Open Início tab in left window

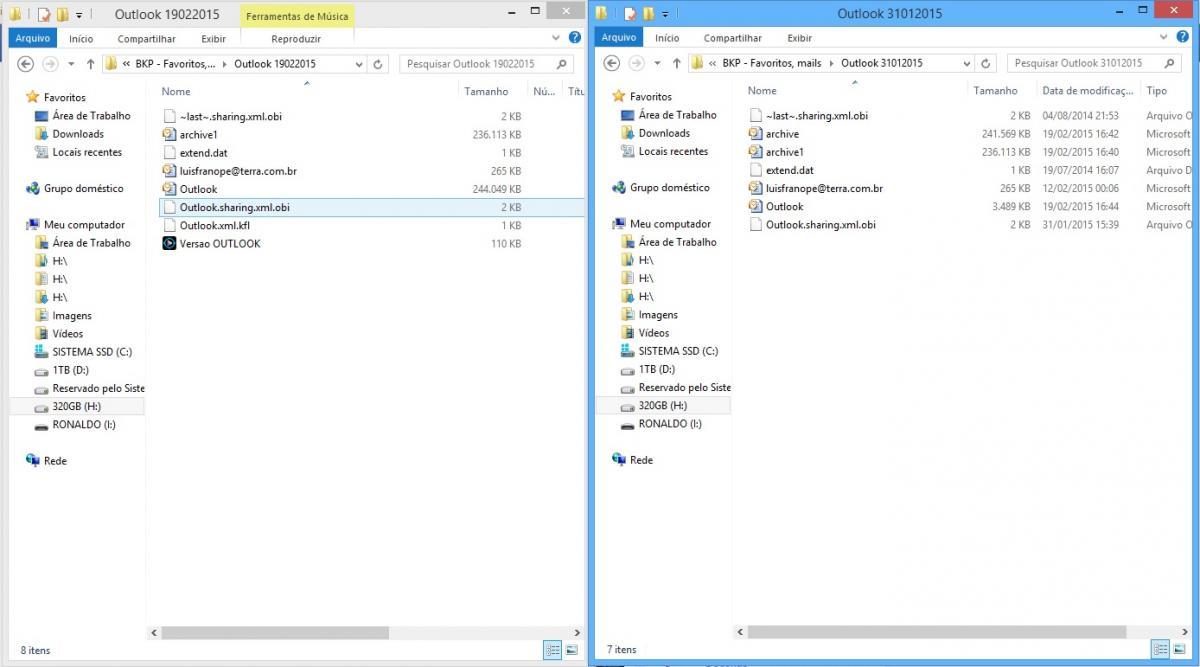point(81,38)
